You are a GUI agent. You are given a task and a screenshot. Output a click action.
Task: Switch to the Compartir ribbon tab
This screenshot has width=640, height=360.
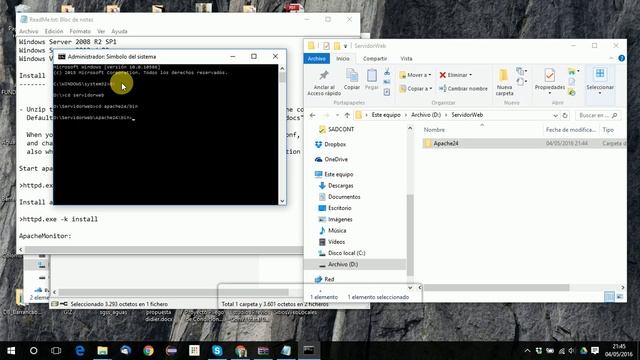[x=375, y=59]
